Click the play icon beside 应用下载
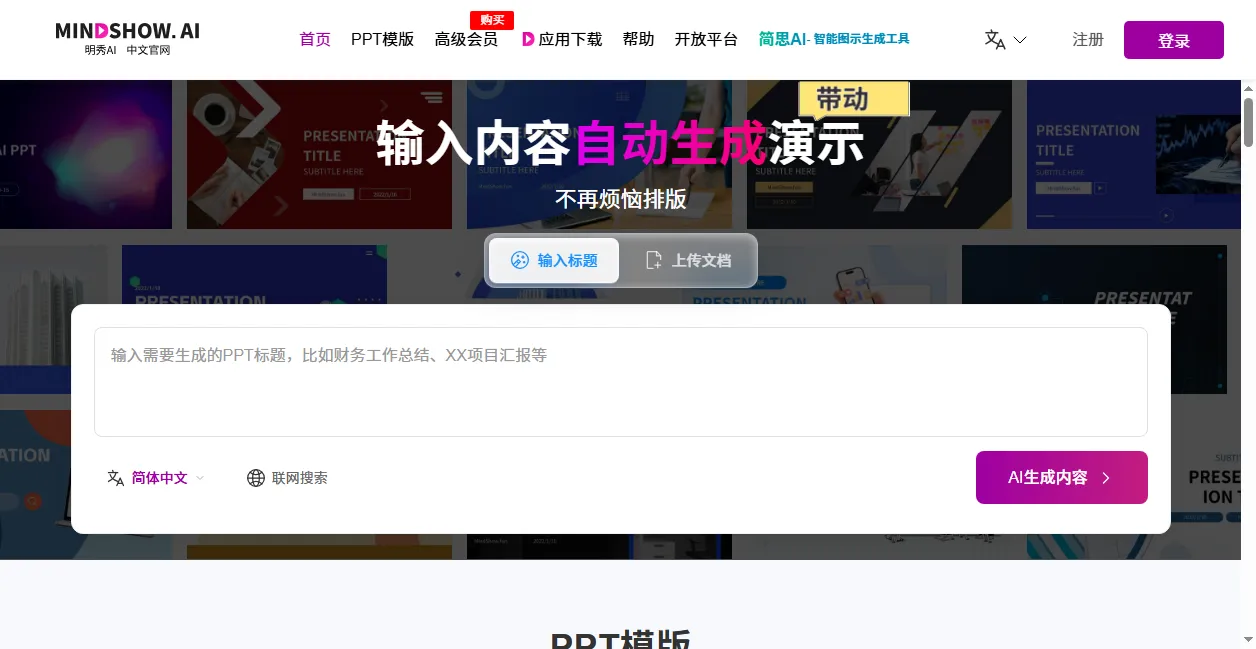 point(528,40)
